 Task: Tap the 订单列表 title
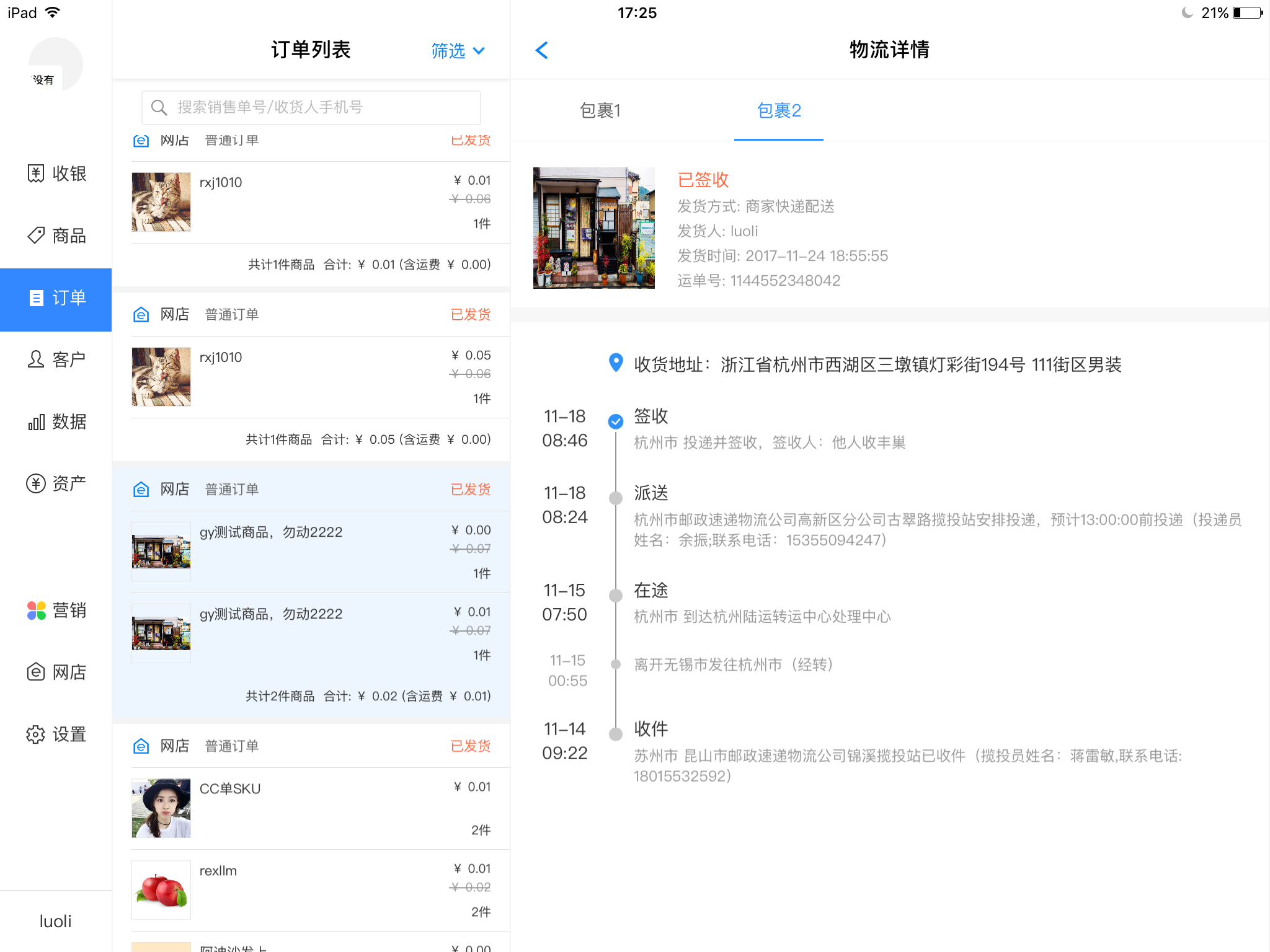[x=311, y=50]
